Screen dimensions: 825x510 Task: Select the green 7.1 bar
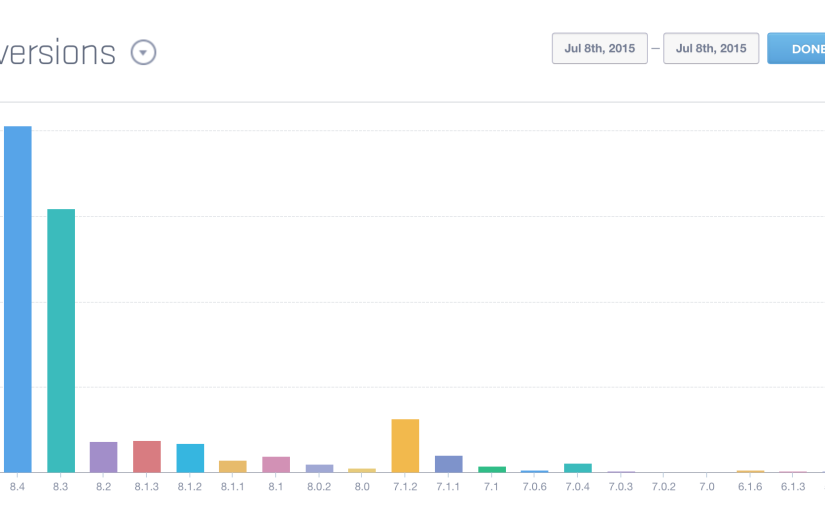coord(492,469)
